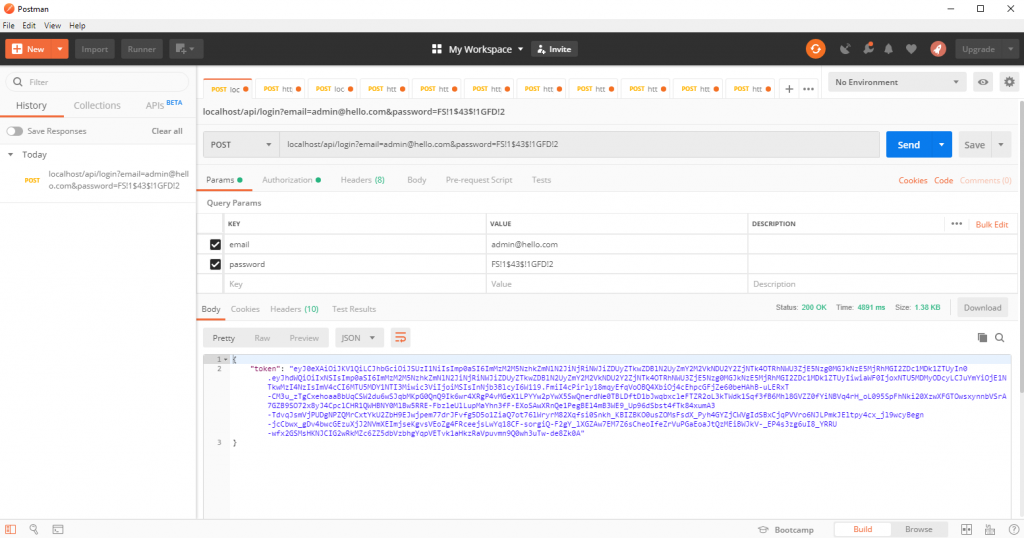Open the user avatar rocket icon

pos(938,49)
